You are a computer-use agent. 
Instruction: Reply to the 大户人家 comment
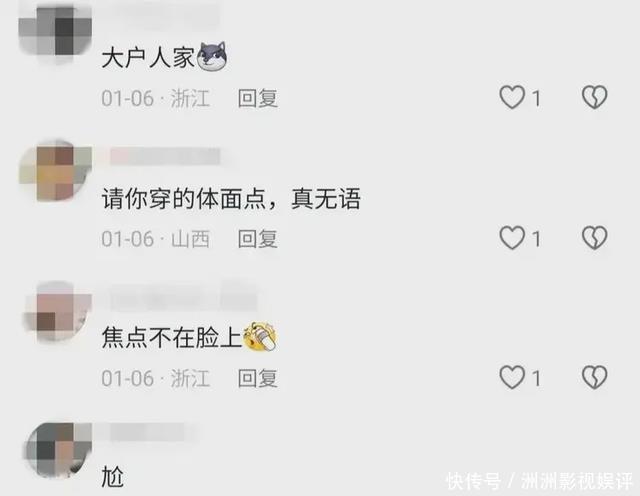pos(258,98)
